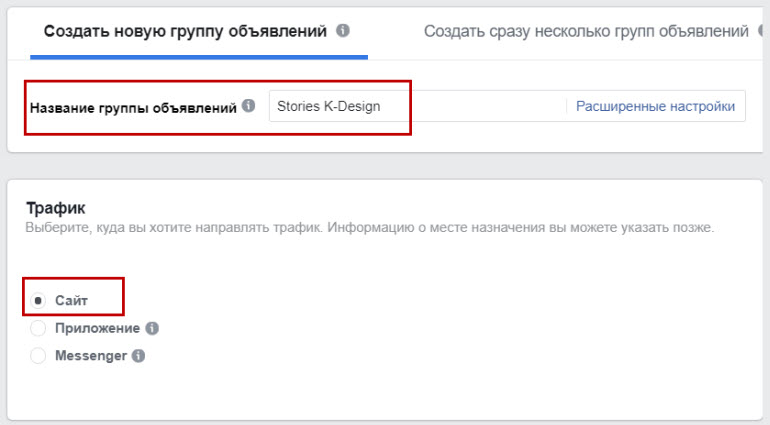Click the 'Приложение' option label text
770x425 pixels.
96,328
